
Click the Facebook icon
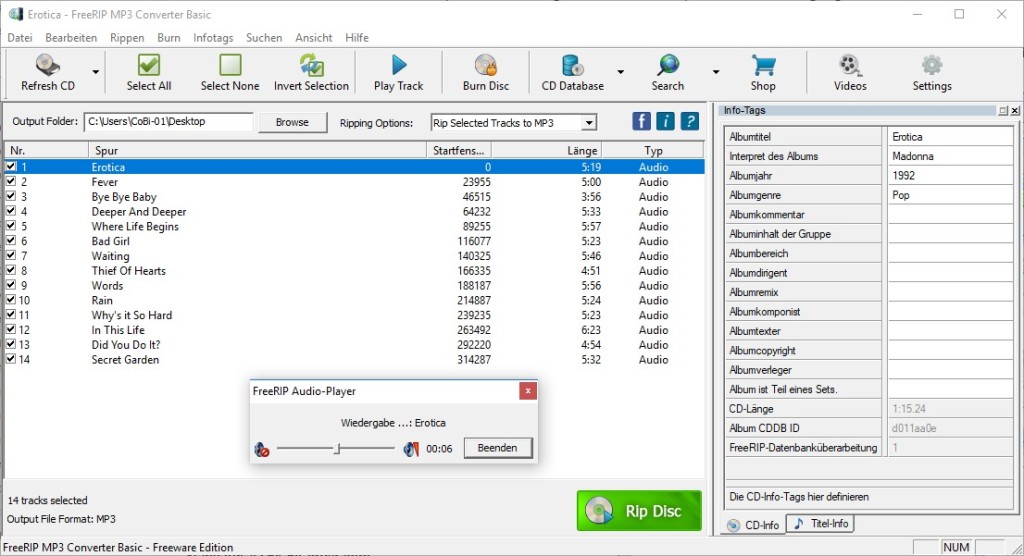pos(642,122)
